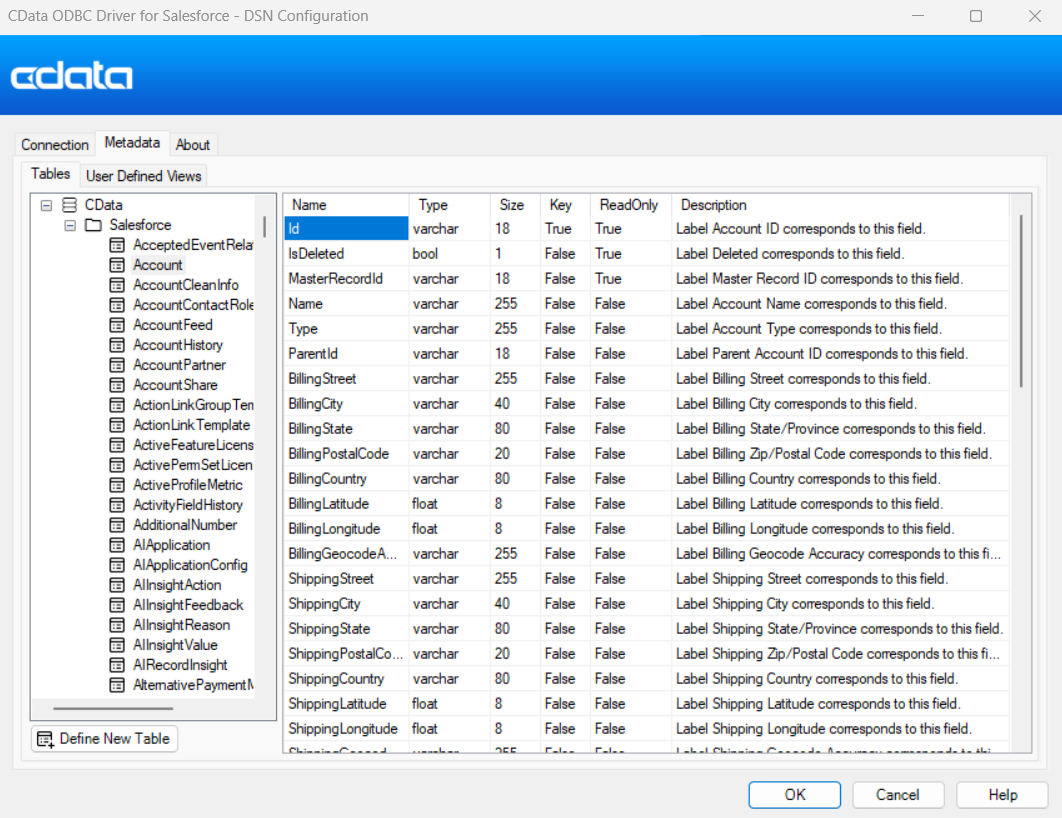The height and width of the screenshot is (818, 1062).
Task: Click the Salesforce folder icon
Action: pyautogui.click(x=93, y=225)
